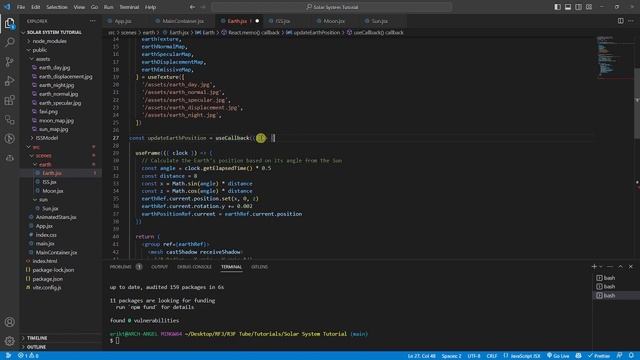The width and height of the screenshot is (640, 360).
Task: Change indentation Spaces: 2 setting
Action: [x=451, y=356]
